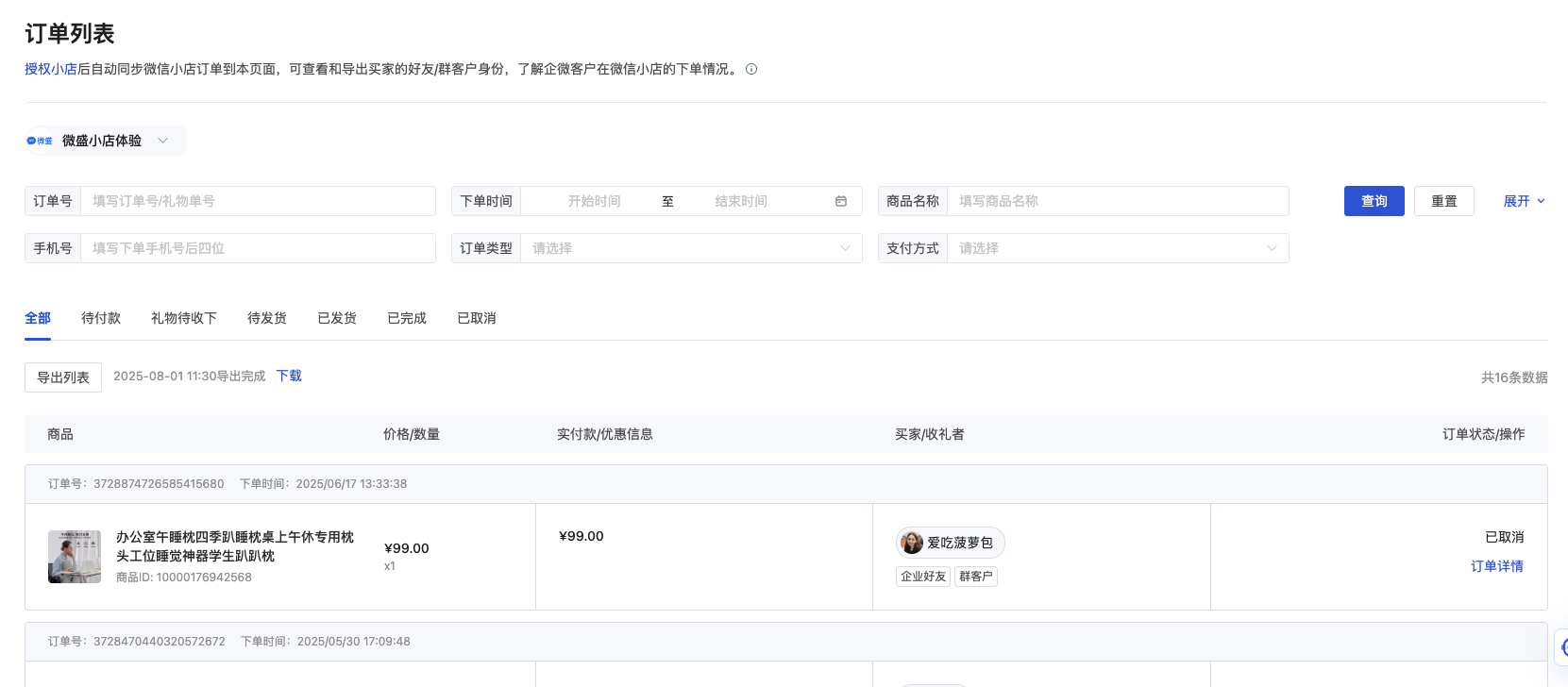Screen dimensions: 1568x687
Task: Click the 办公室午睡枕 product title
Action: (235, 546)
